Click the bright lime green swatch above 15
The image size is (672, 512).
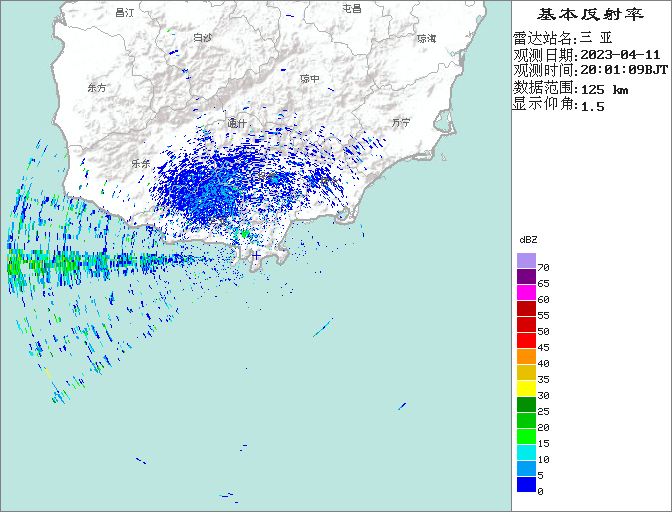tap(526, 437)
